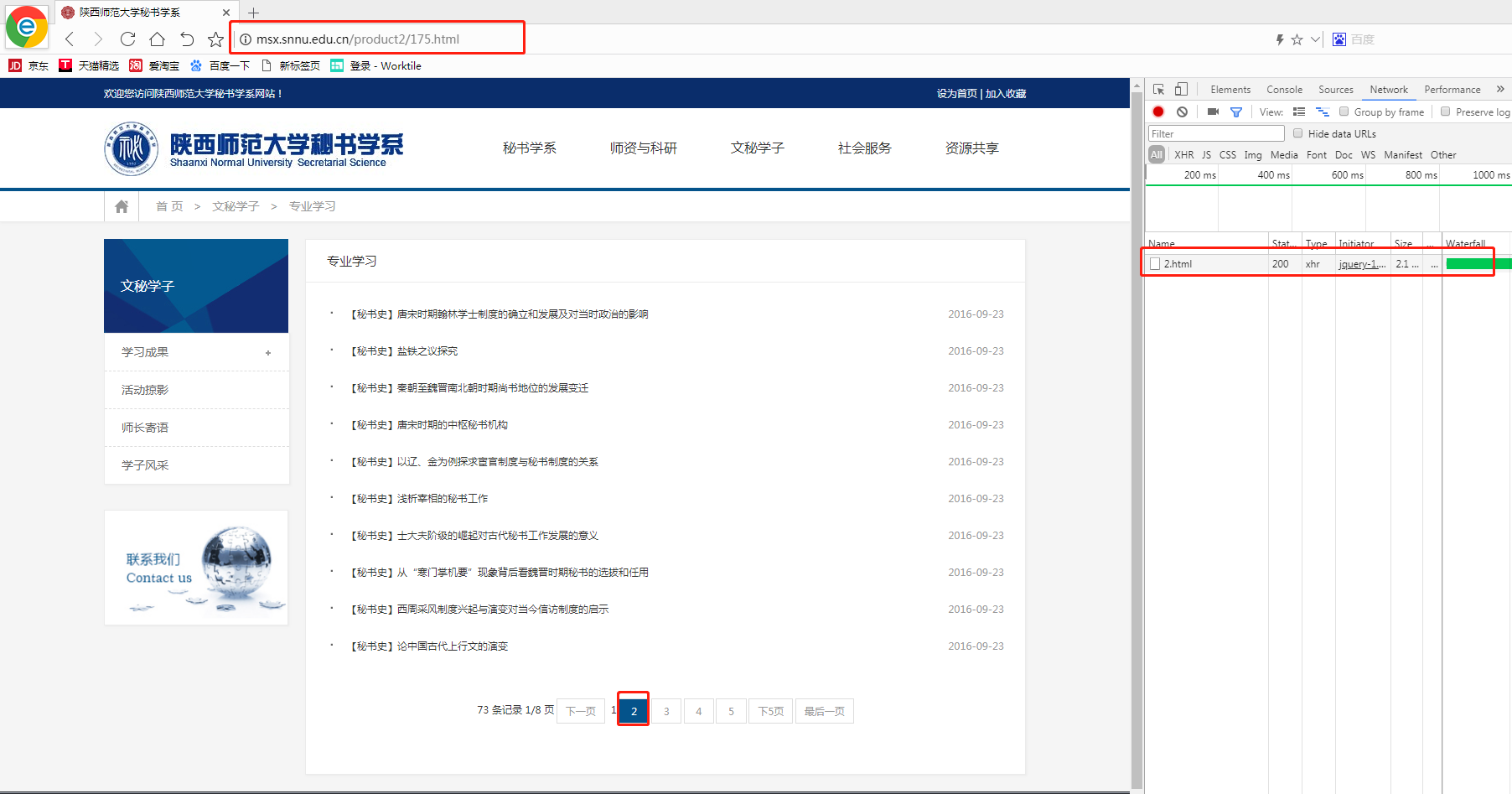Switch to large request rows view icon
Image resolution: width=1512 pixels, height=794 pixels.
click(1299, 112)
